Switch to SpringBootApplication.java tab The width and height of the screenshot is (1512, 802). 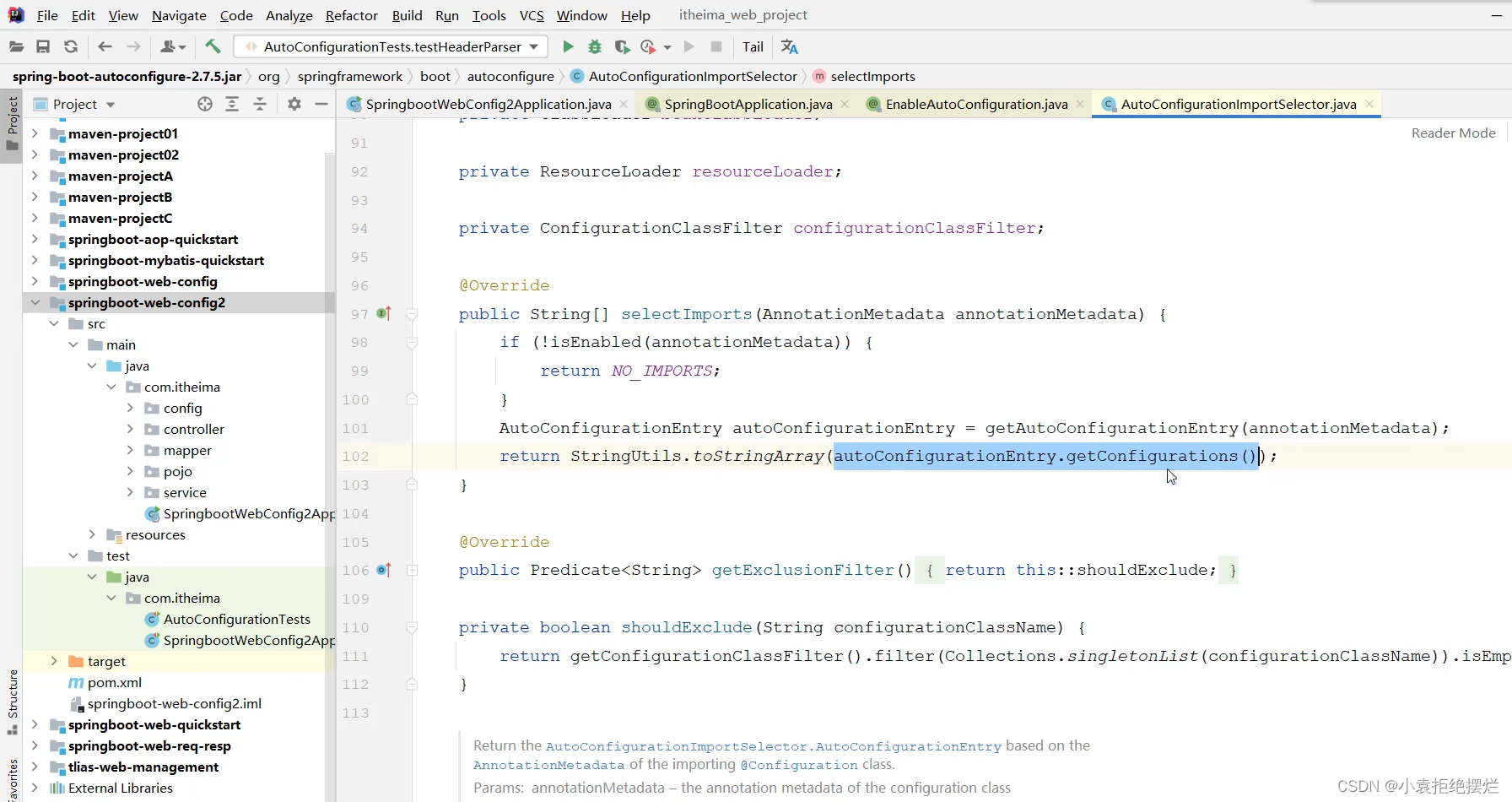click(748, 104)
